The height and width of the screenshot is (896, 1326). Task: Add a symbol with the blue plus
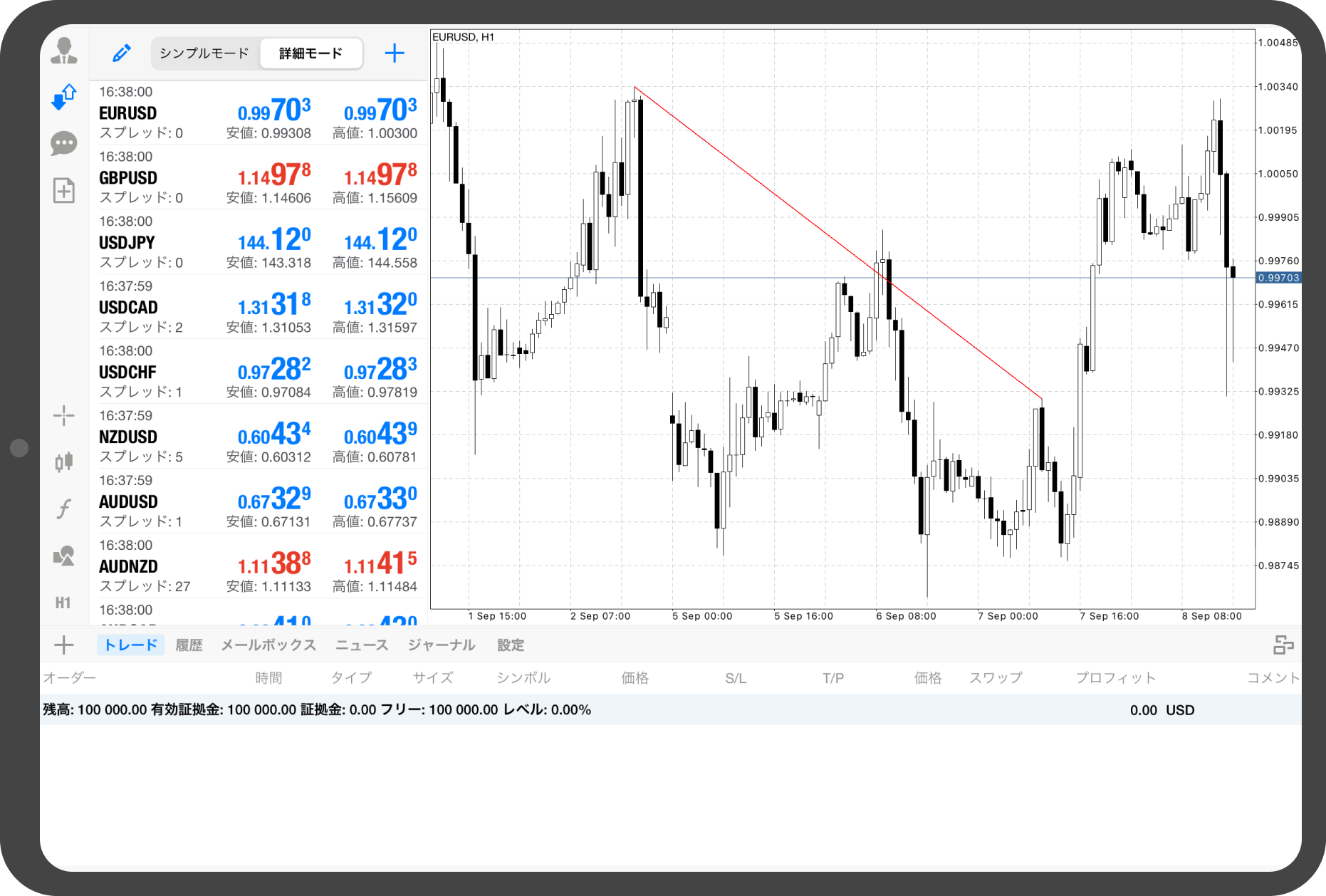[x=395, y=53]
